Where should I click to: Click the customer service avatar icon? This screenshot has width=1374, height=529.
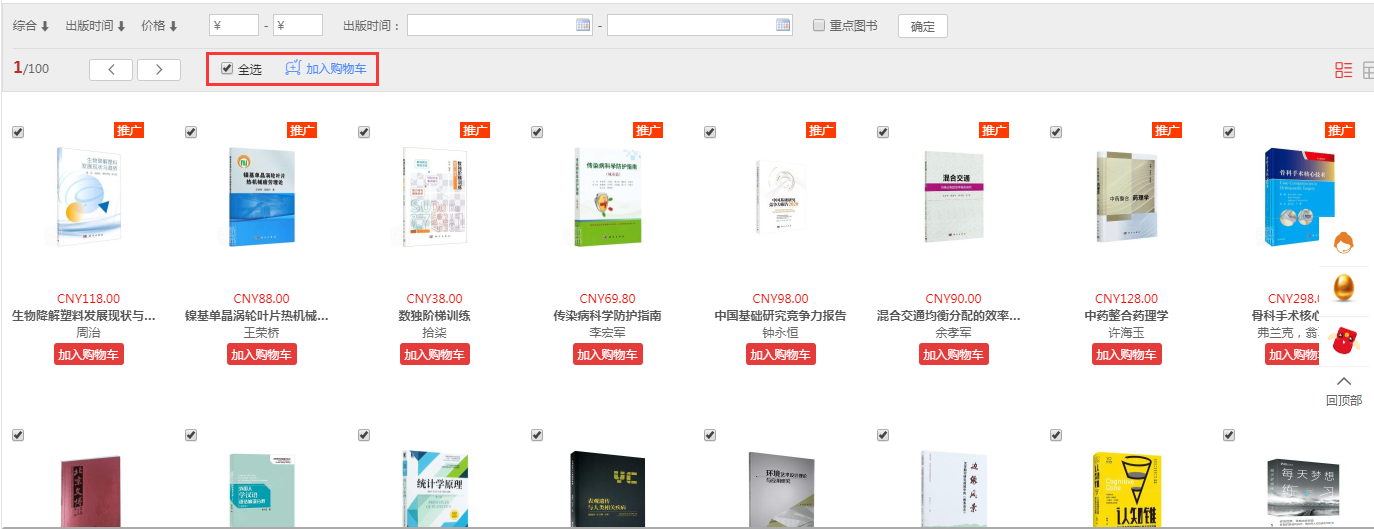tap(1344, 243)
